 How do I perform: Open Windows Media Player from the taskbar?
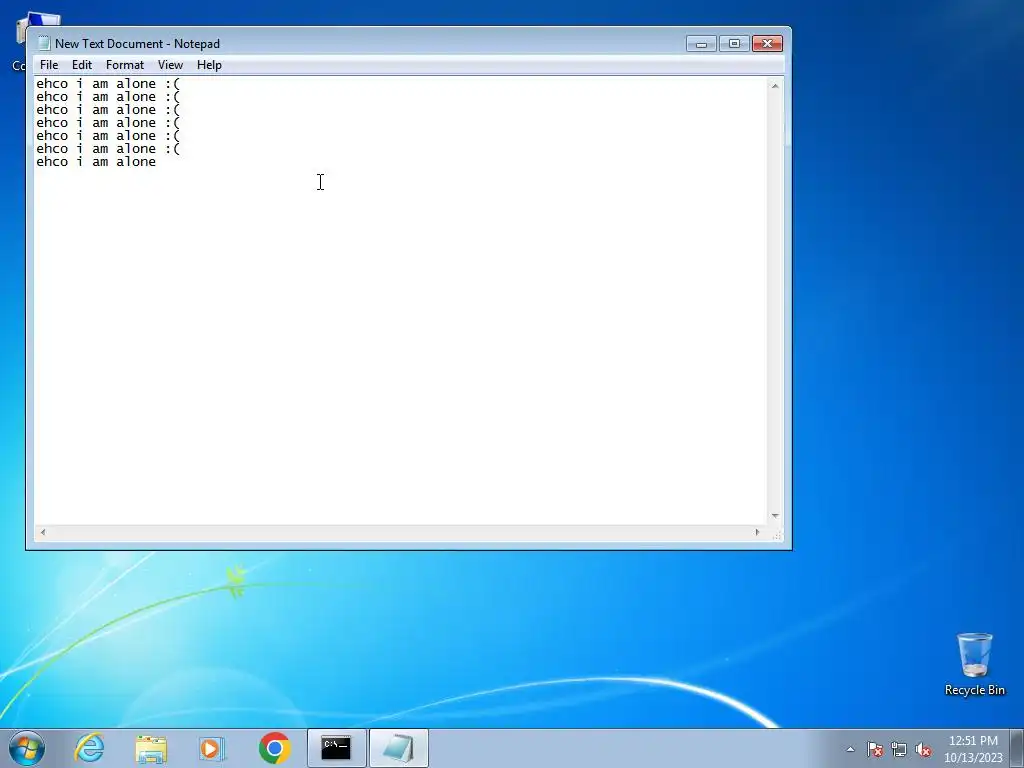pyautogui.click(x=212, y=748)
